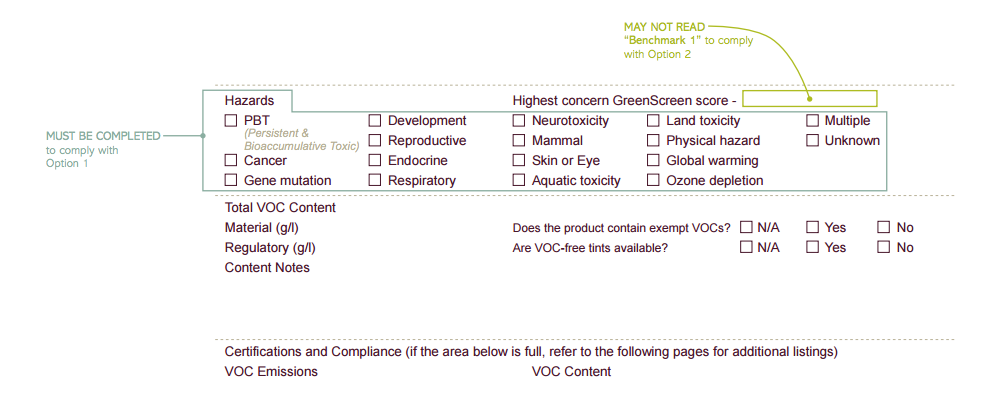Check the PBT hazard checkbox
Screen dimensions: 990x413
coord(231,121)
